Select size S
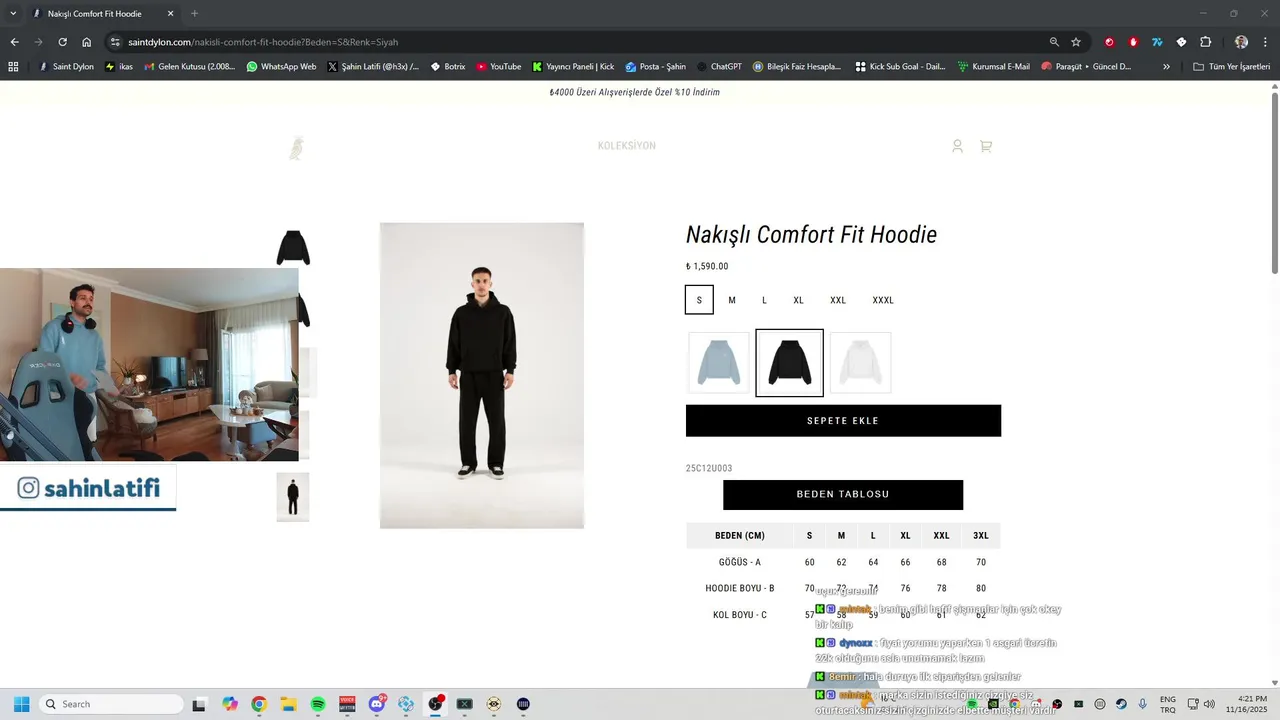This screenshot has width=1280, height=720. click(699, 300)
